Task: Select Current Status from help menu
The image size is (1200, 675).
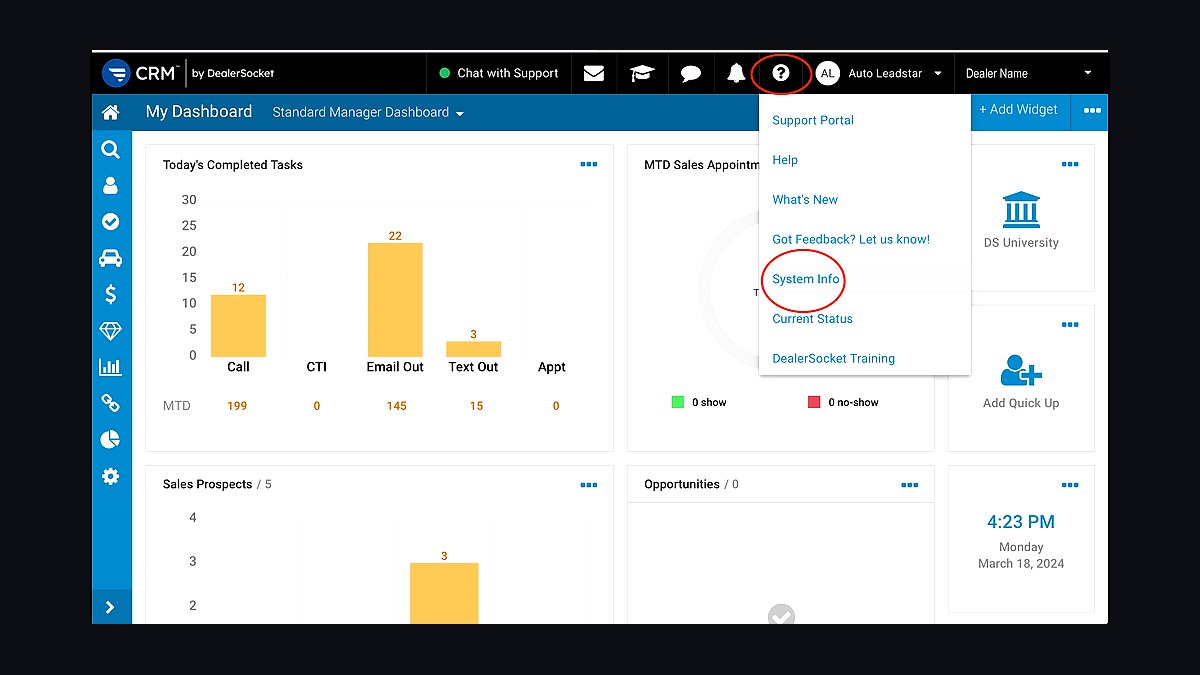Action: (812, 319)
